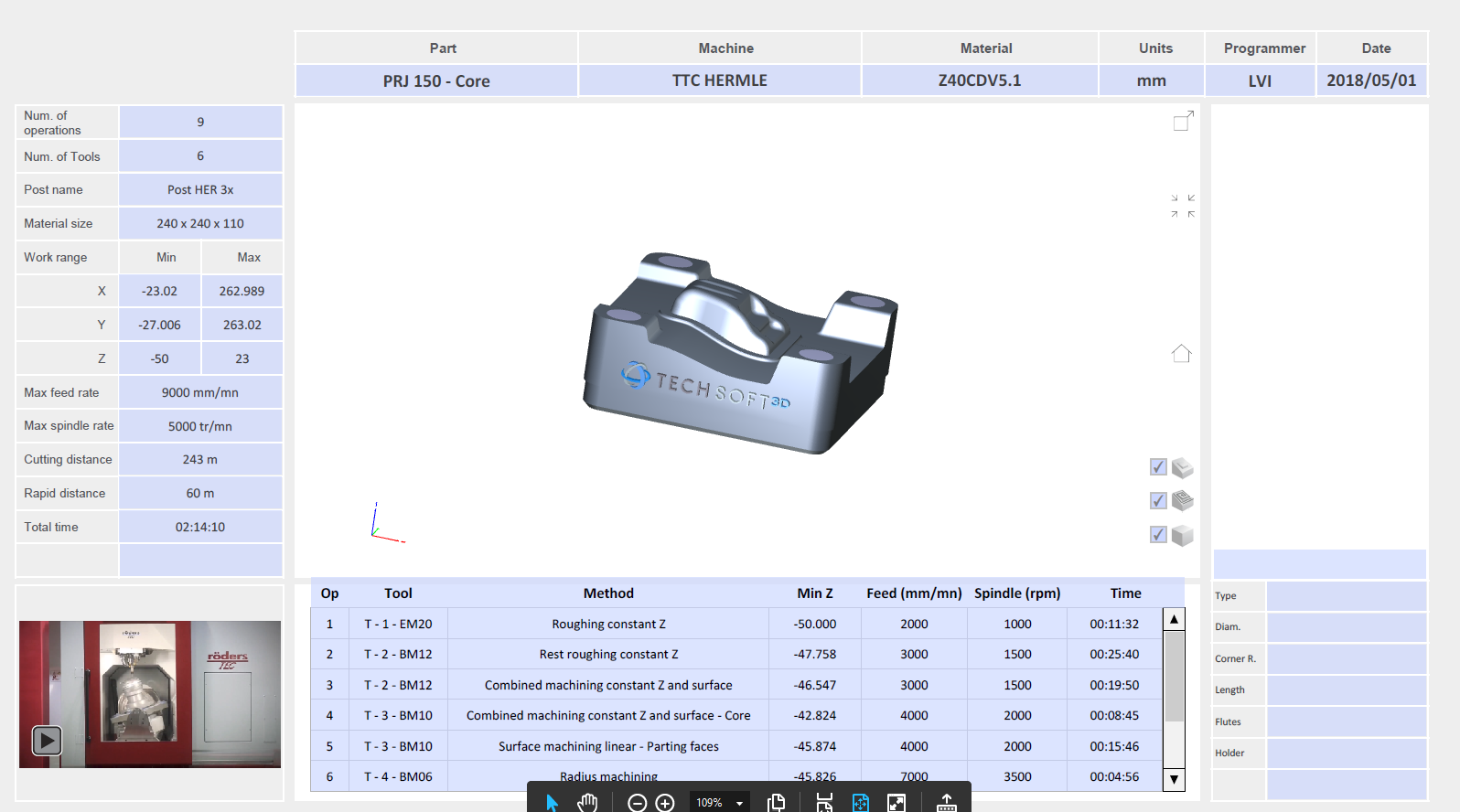Enable fit full page view mode
Image resolution: width=1460 pixels, height=812 pixels.
[x=860, y=803]
